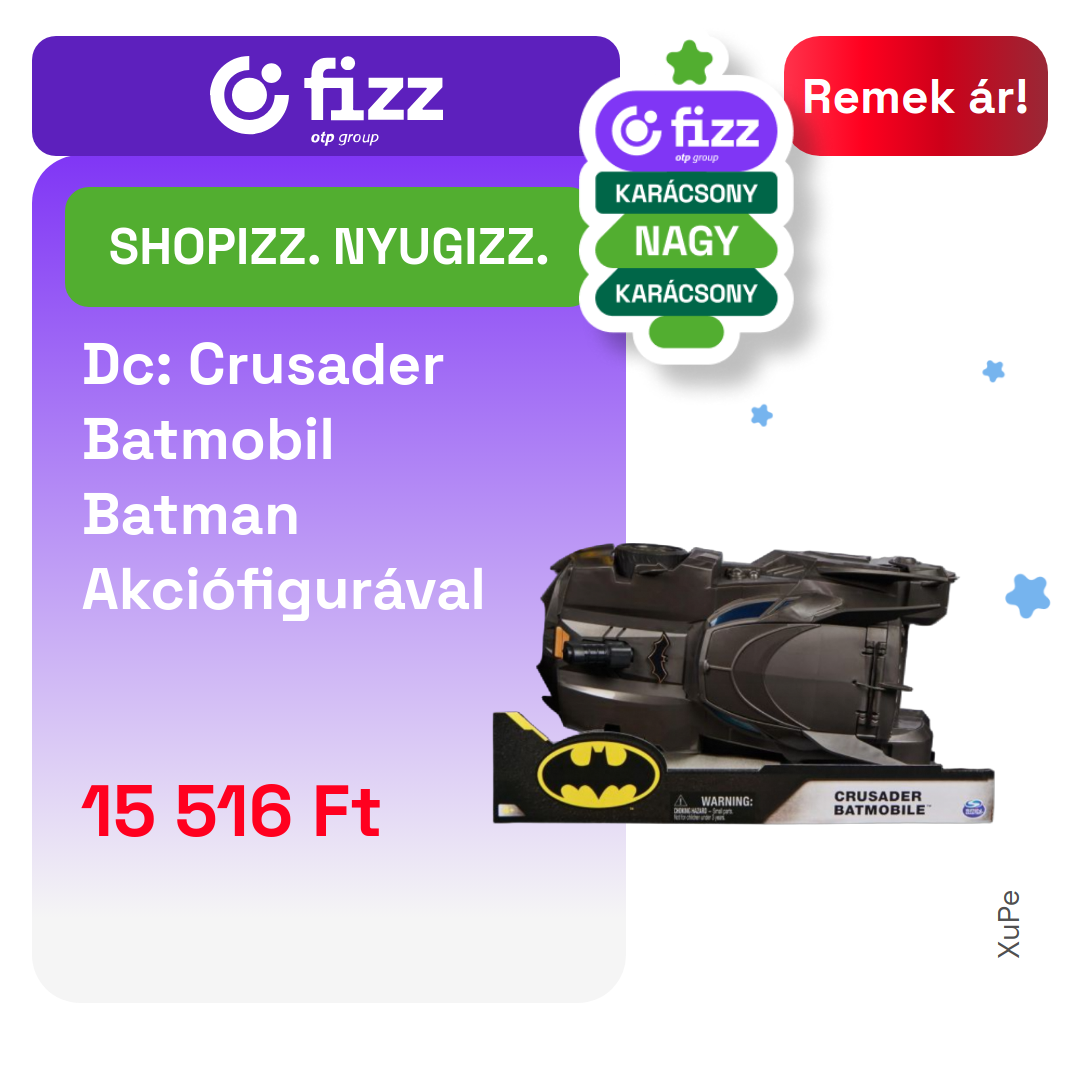Viewport: 1080px width, 1080px height.
Task: Click the green tree trunk base
Action: point(686,332)
